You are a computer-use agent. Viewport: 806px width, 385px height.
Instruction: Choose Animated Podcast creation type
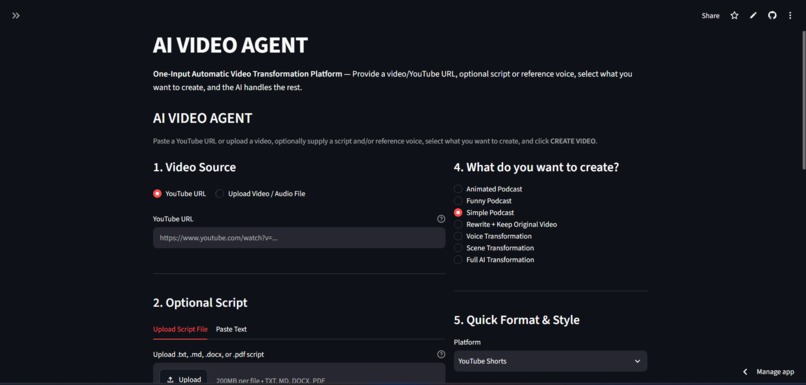(488, 189)
